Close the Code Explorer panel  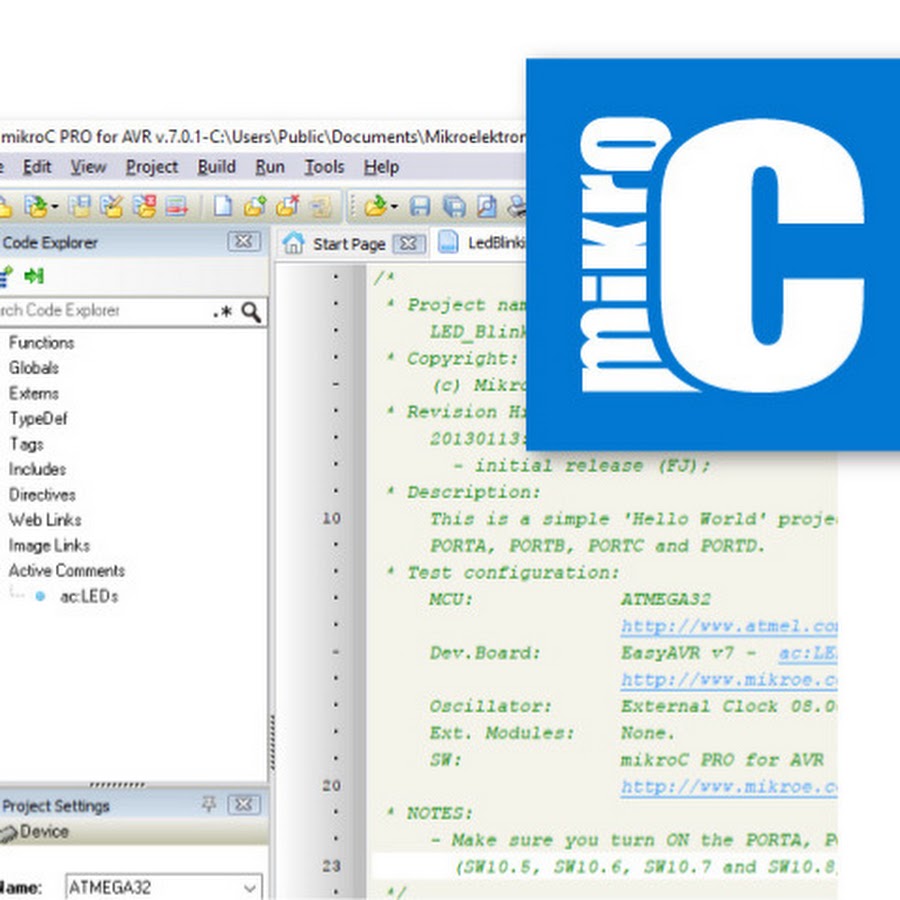[x=244, y=242]
